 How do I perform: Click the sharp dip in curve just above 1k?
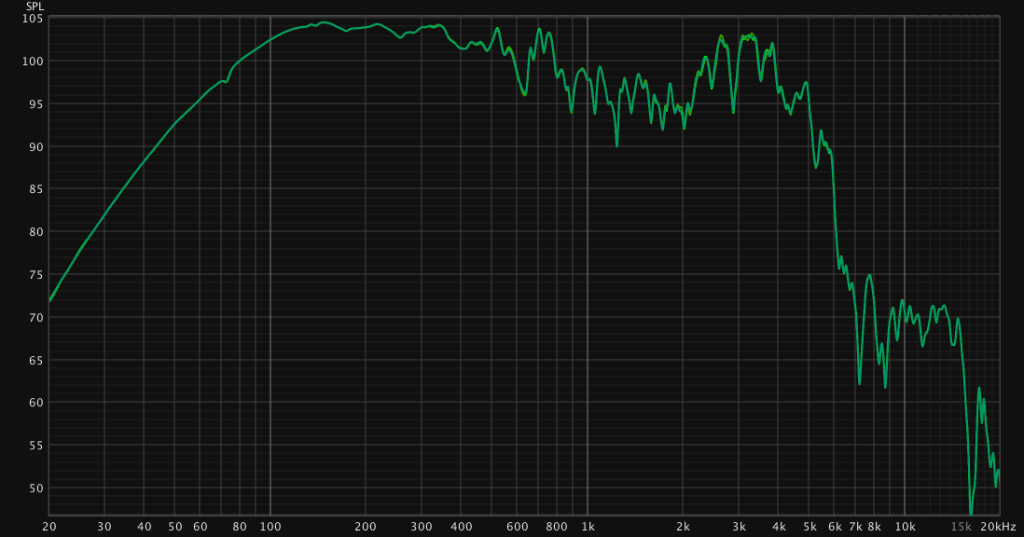pyautogui.click(x=617, y=146)
